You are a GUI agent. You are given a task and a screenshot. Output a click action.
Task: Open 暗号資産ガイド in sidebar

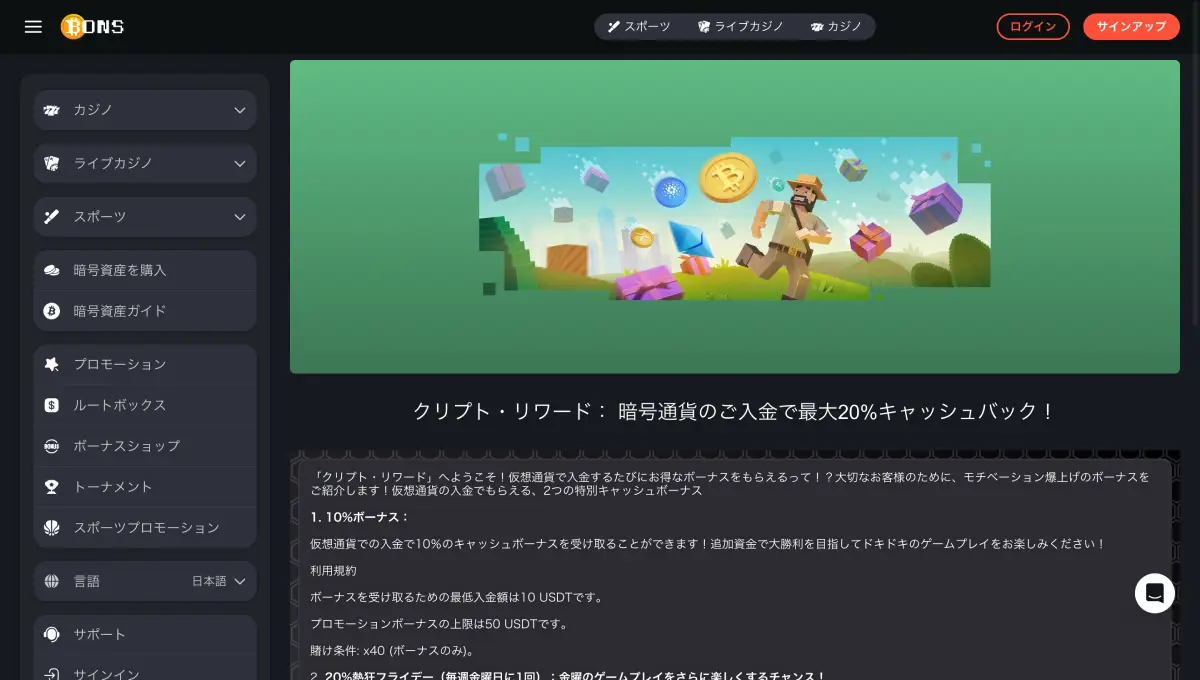[x=145, y=311]
